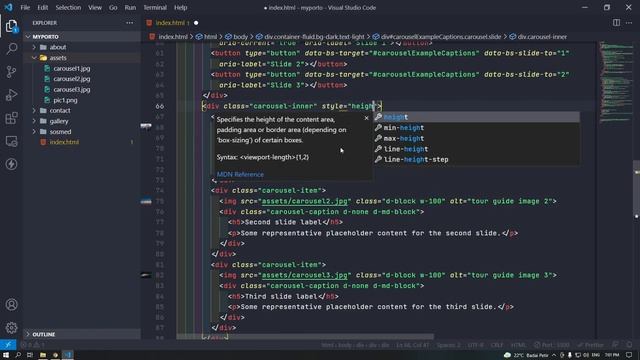Open the MDN Reference link
This screenshot has width=640, height=360.
click(x=240, y=174)
